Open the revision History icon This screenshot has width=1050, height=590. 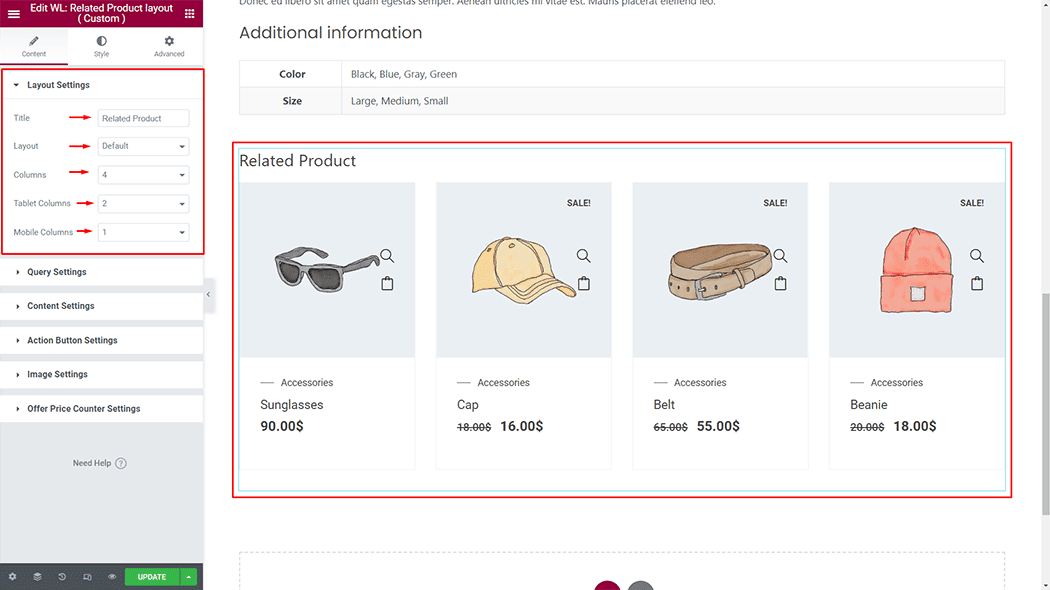[x=62, y=577]
